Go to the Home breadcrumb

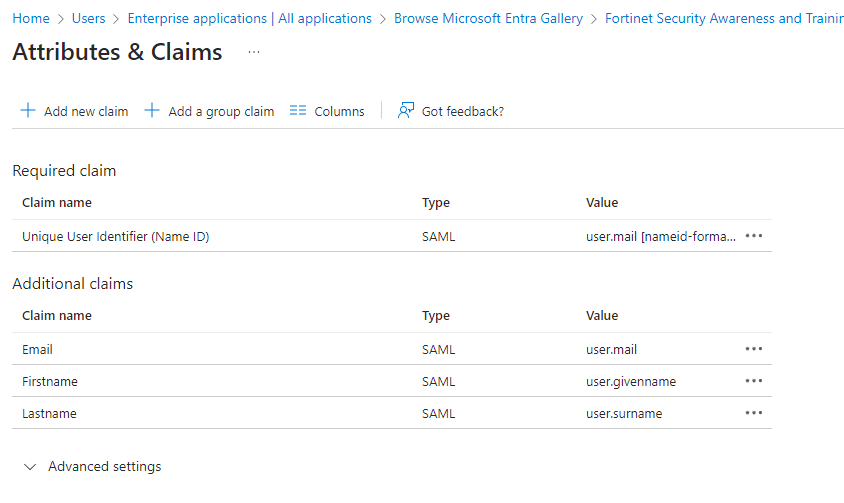coord(31,19)
